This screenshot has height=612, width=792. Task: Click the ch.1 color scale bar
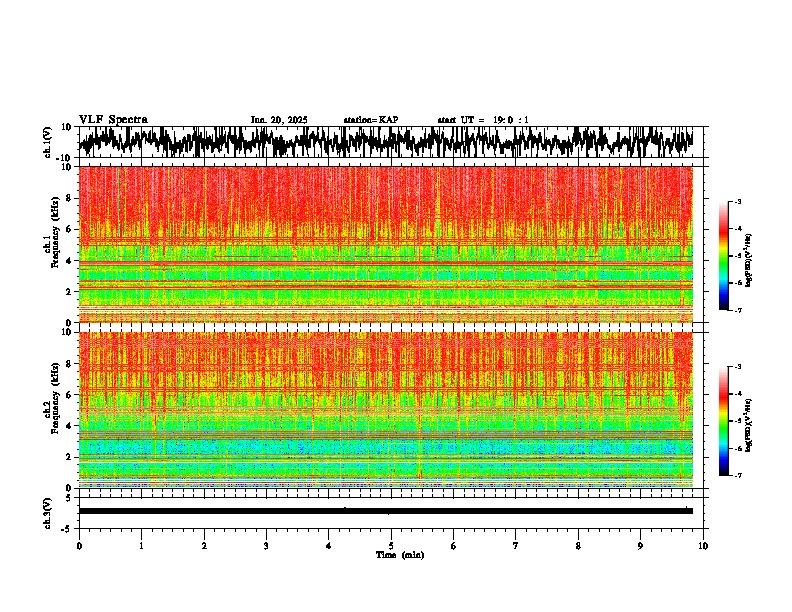724,256
